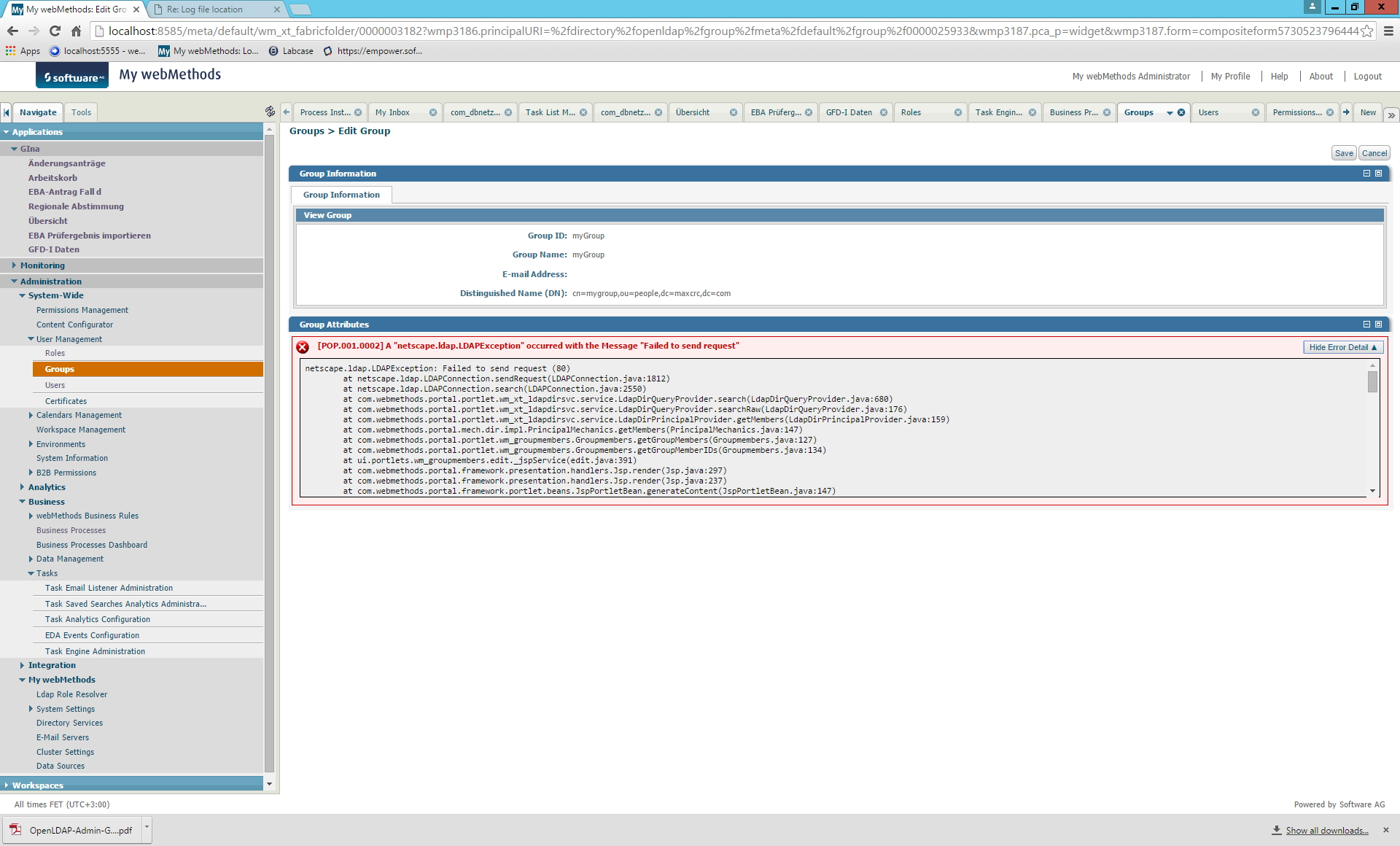This screenshot has height=846, width=1400.
Task: Expand the Integration tree node
Action: pos(22,665)
